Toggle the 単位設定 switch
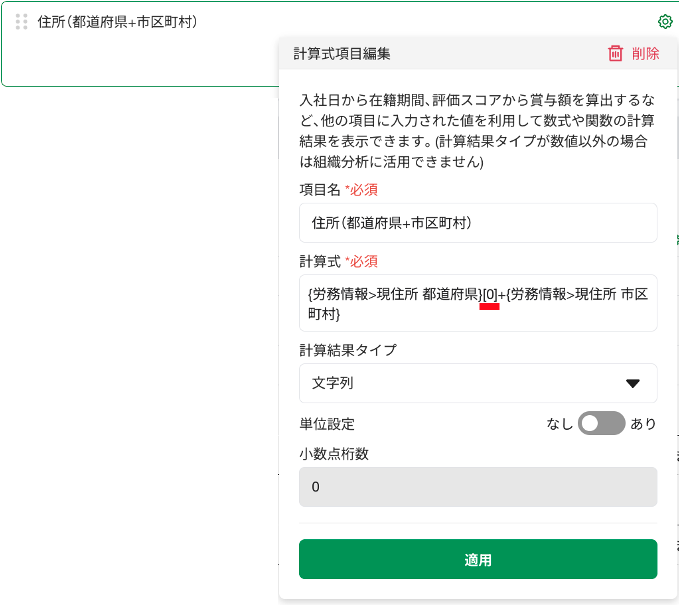The height and width of the screenshot is (606, 679). click(603, 424)
